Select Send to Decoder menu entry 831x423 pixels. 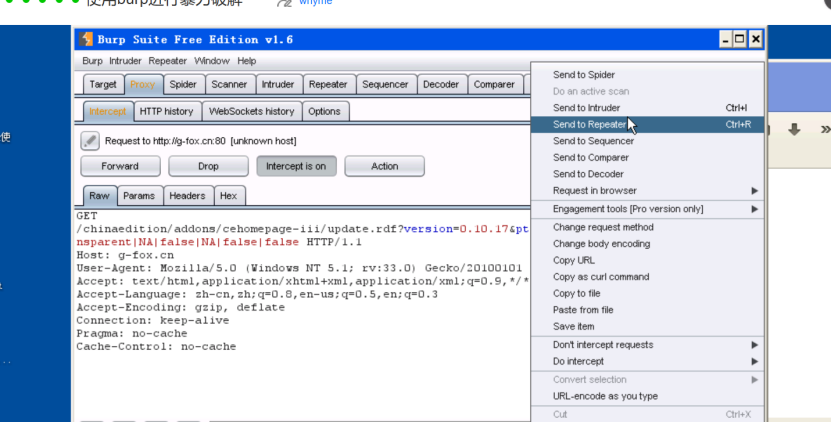[648, 173]
